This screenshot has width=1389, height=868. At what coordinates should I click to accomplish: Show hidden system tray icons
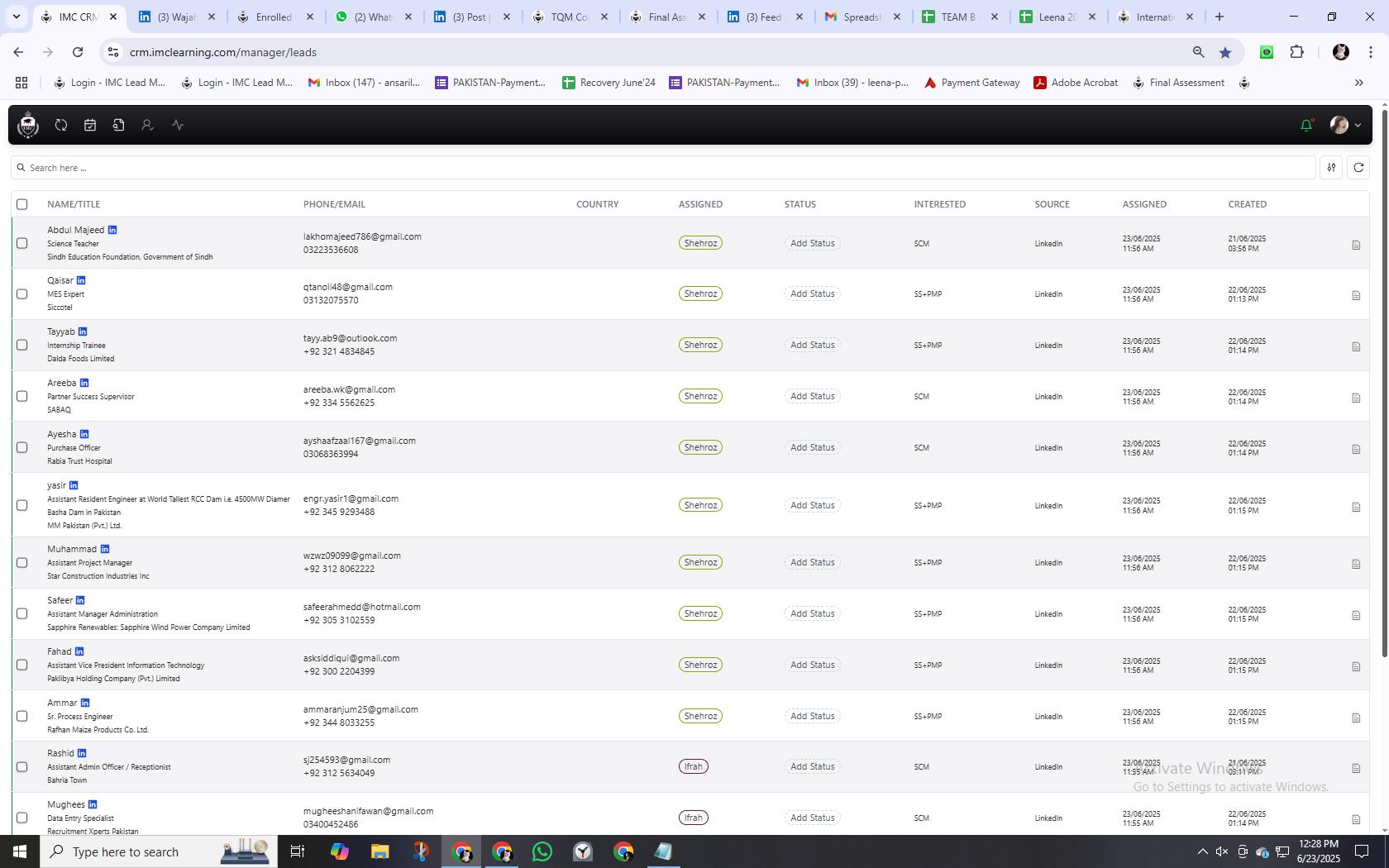pyautogui.click(x=1202, y=851)
